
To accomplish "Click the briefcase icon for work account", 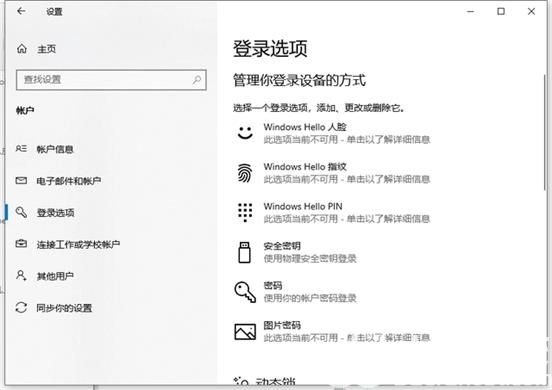I will pyautogui.click(x=21, y=243).
